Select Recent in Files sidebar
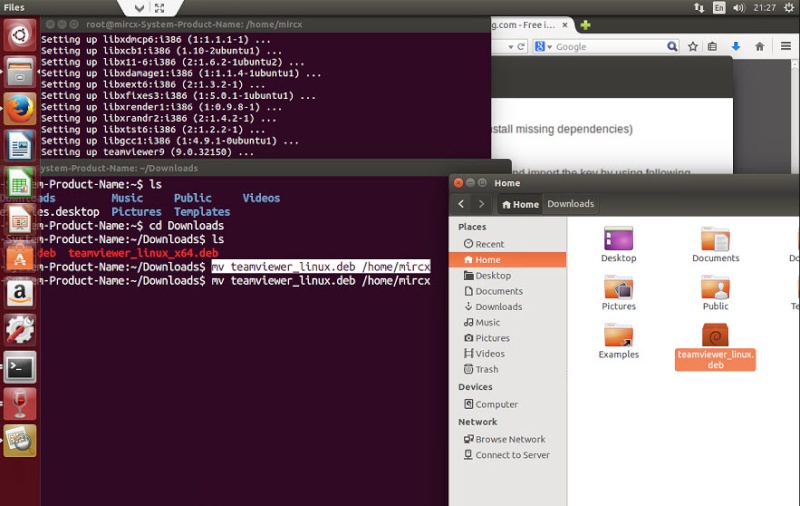The height and width of the screenshot is (506, 800). click(x=508, y=244)
